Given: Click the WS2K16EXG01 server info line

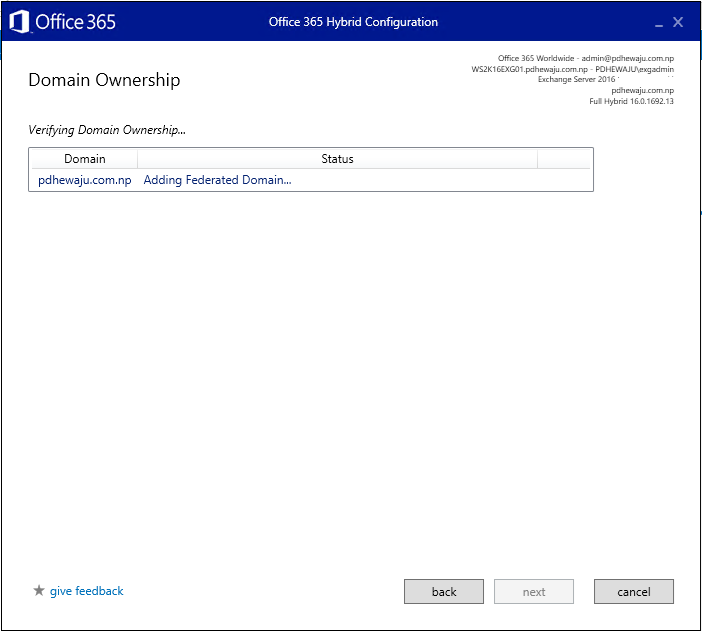Looking at the screenshot, I should [x=572, y=70].
